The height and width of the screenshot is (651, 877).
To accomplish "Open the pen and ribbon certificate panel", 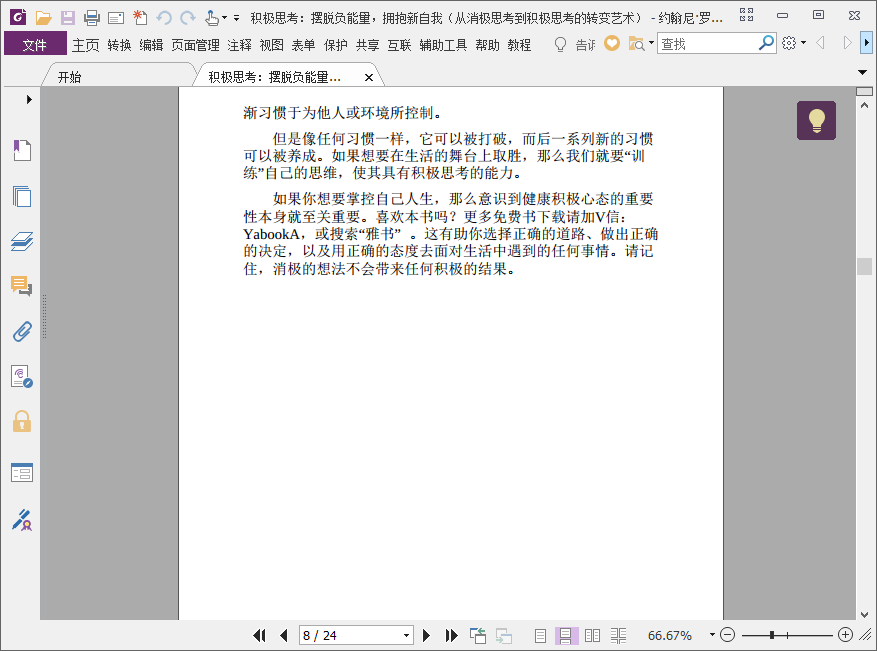I will (x=22, y=520).
